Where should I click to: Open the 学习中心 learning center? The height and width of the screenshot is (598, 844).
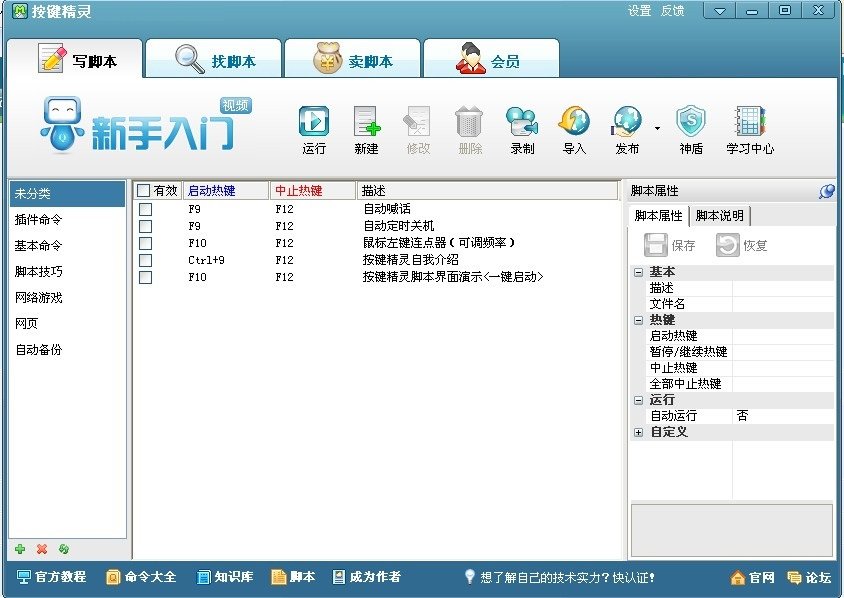tap(750, 130)
